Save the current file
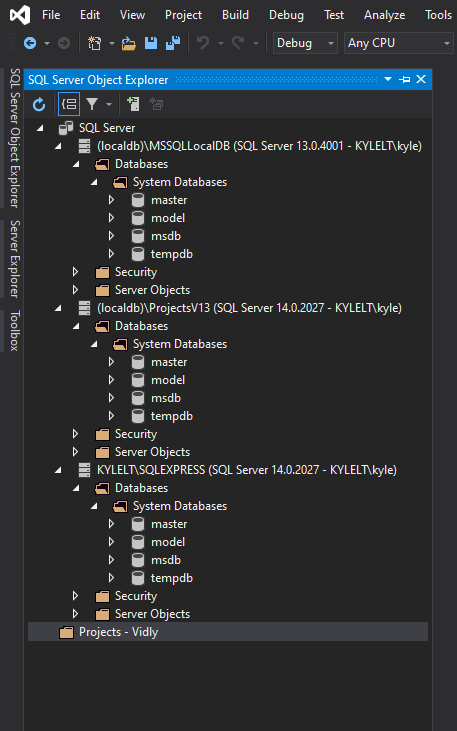The height and width of the screenshot is (731, 457). pyautogui.click(x=151, y=43)
